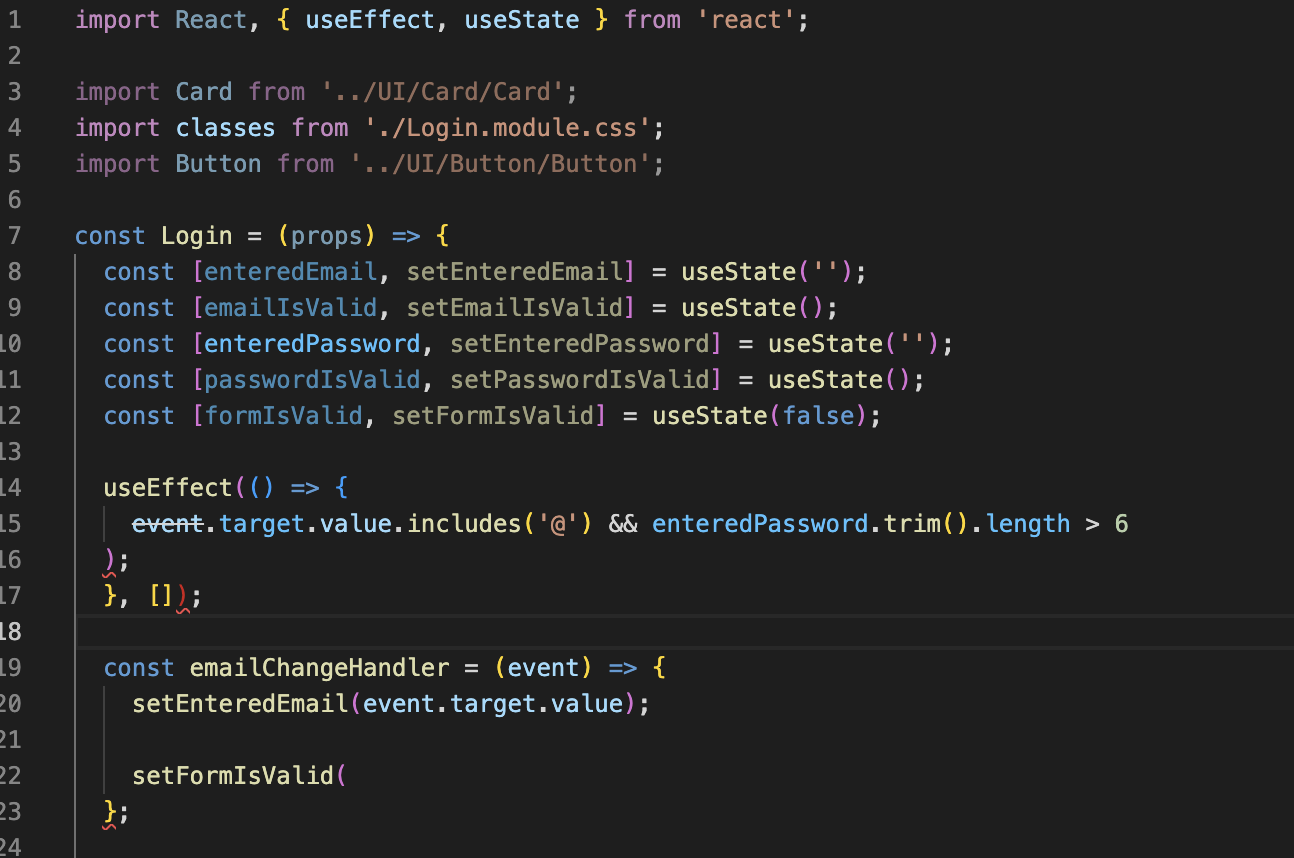
Task: Select the setEmailIsValid setter name
Action: (514, 308)
